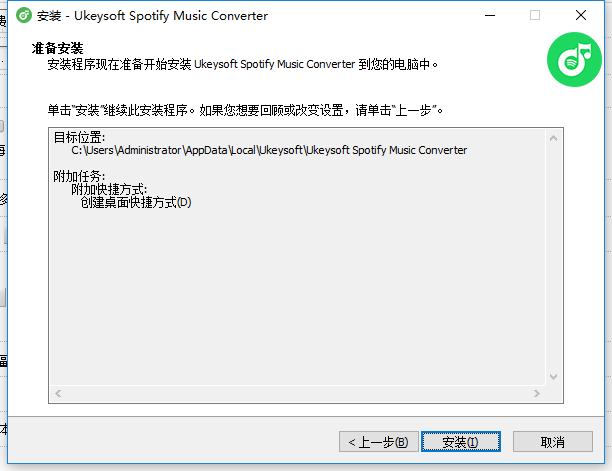This screenshot has width=612, height=471.
Task: Click the greyed-out maximize button
Action: coord(535,15)
